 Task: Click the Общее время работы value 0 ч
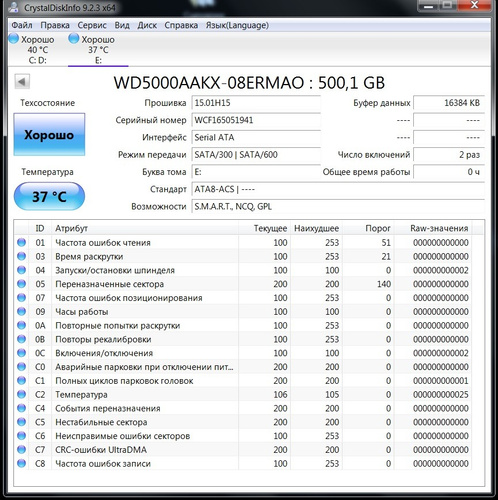(449, 172)
